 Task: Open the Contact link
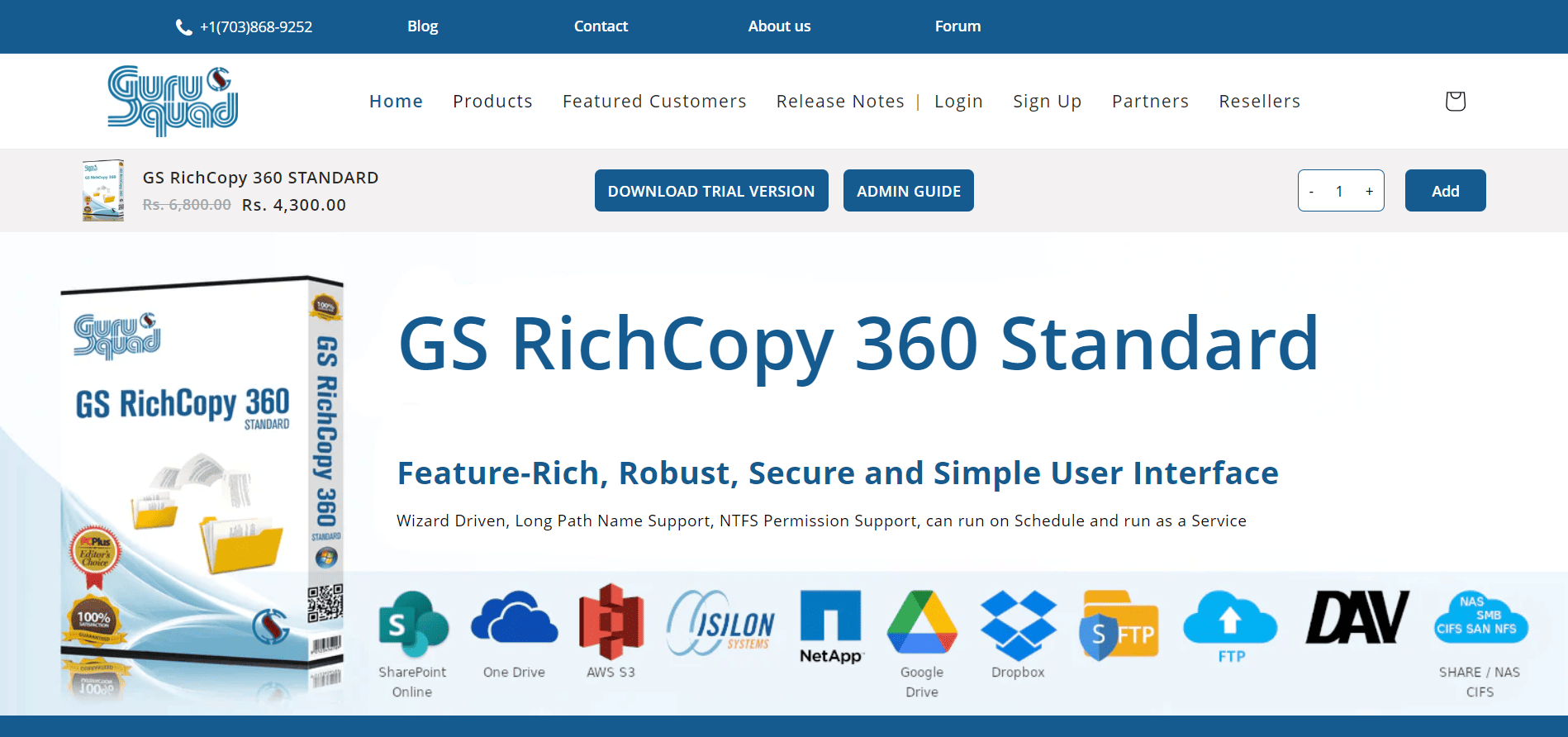(601, 26)
